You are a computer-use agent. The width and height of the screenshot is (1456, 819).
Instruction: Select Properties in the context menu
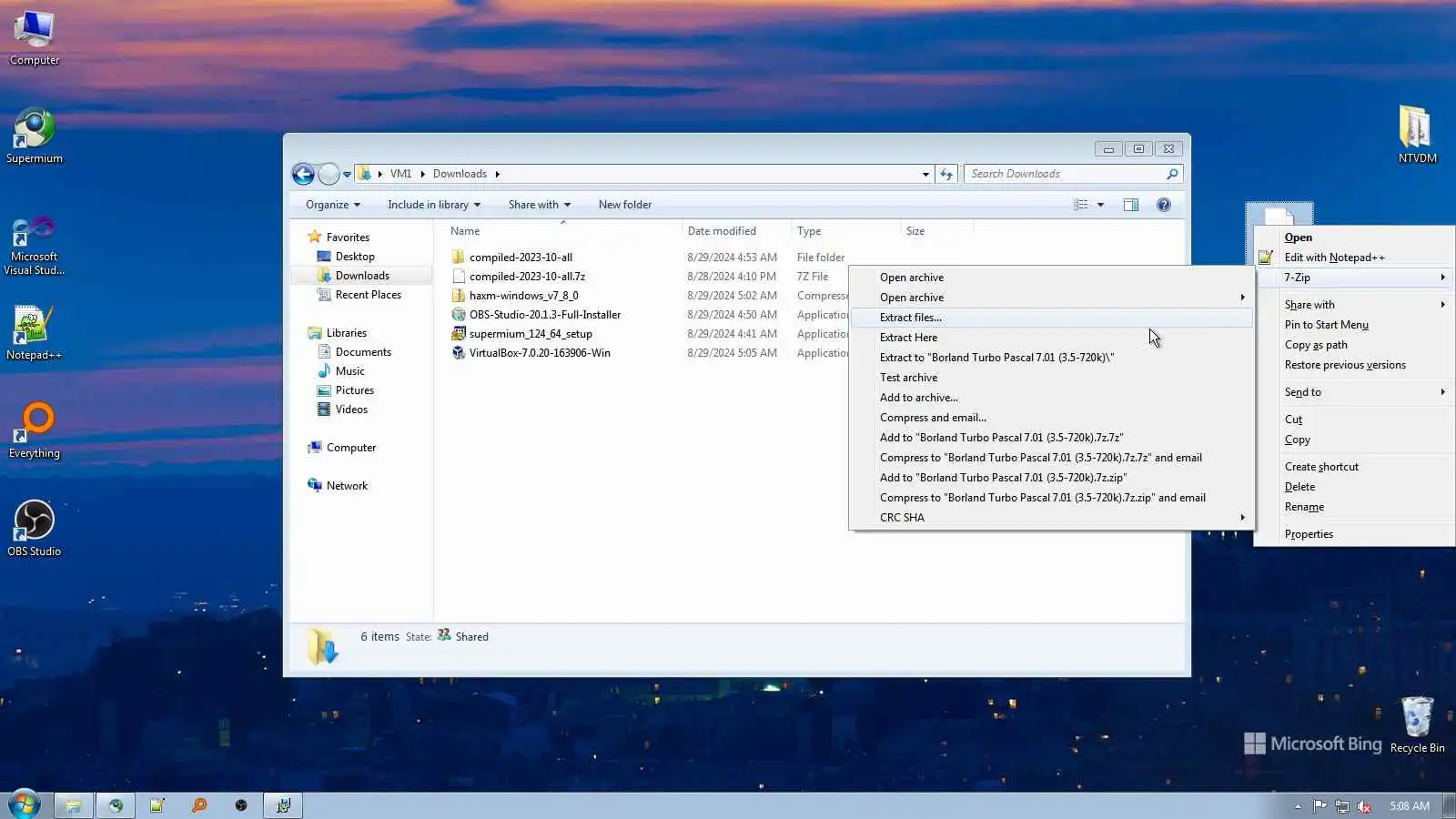coord(1355,534)
